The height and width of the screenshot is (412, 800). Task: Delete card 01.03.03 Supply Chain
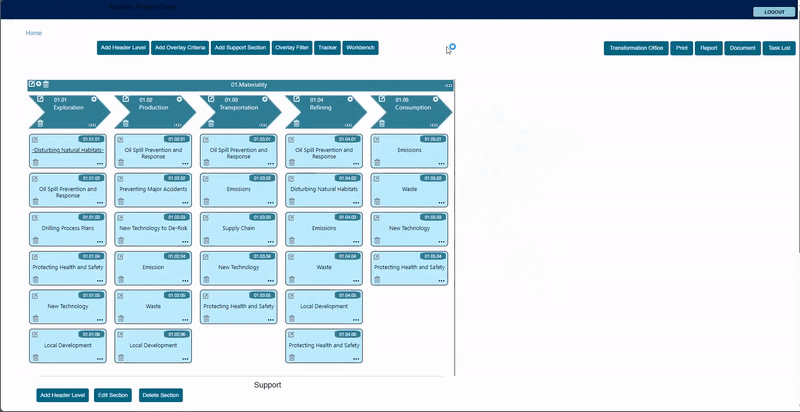[207, 241]
